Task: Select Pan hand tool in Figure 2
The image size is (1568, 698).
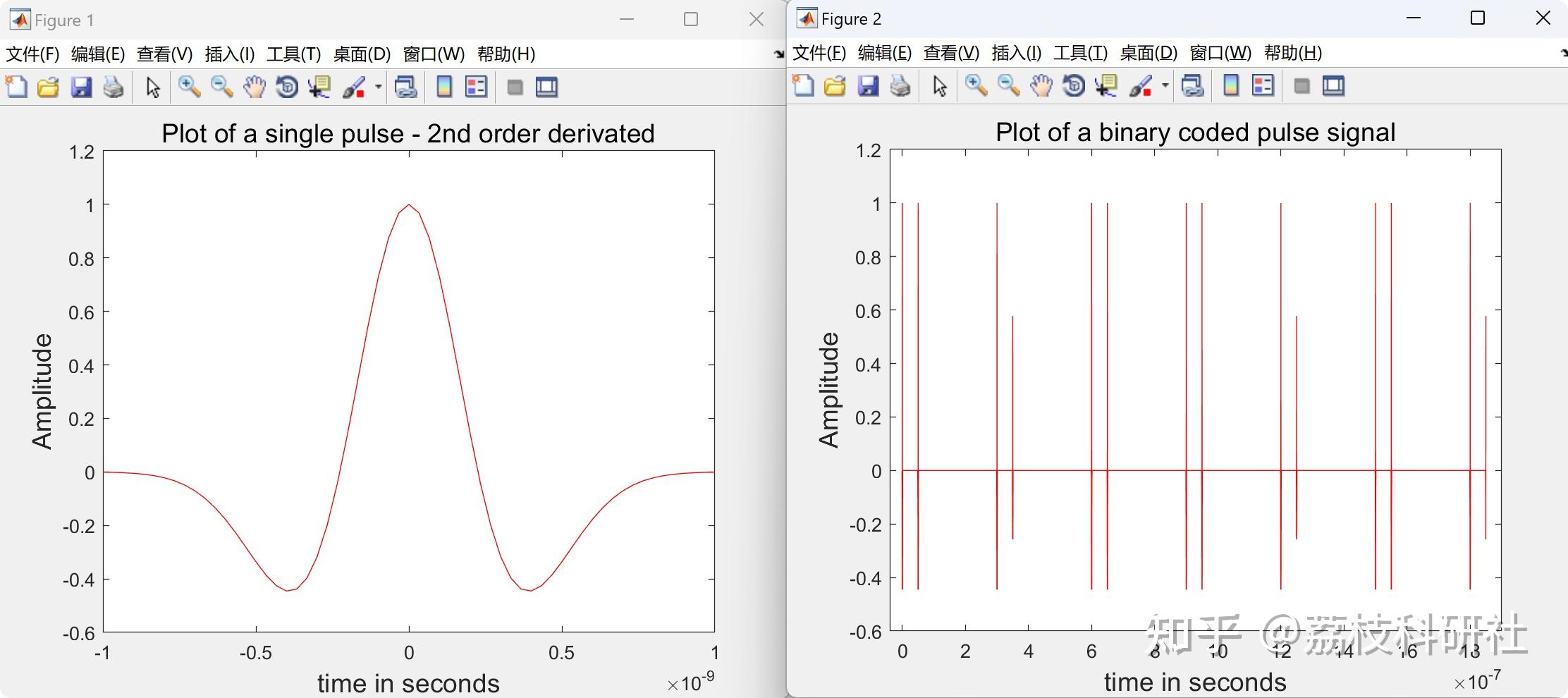Action: pos(1041,85)
